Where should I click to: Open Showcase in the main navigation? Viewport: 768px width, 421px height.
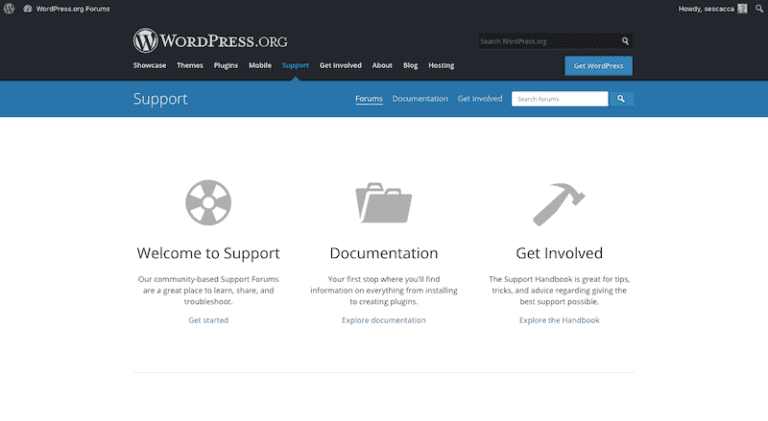(x=149, y=65)
